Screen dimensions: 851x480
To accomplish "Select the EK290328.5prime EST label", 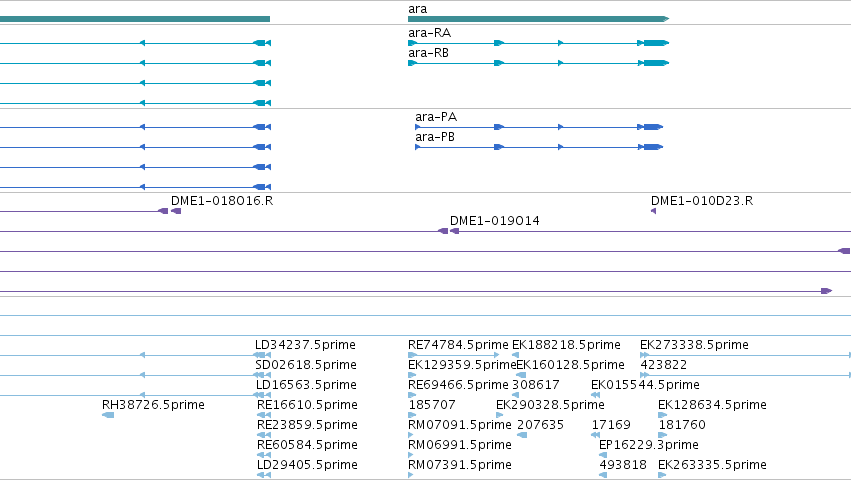I will coord(550,405).
